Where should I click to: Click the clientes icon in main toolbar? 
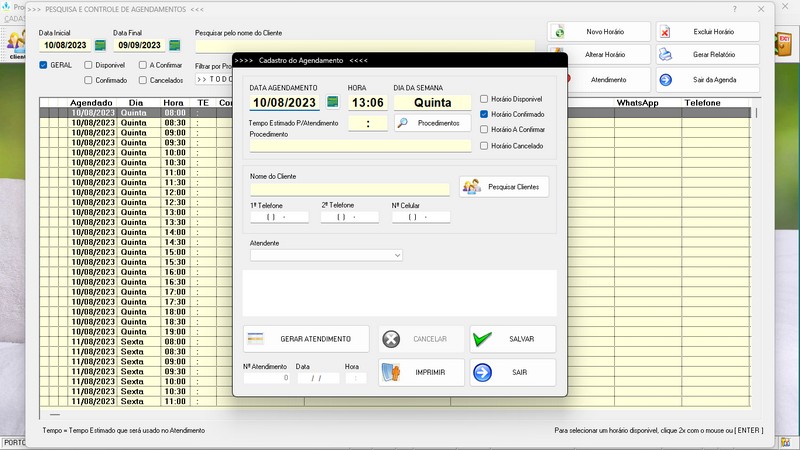coord(16,43)
